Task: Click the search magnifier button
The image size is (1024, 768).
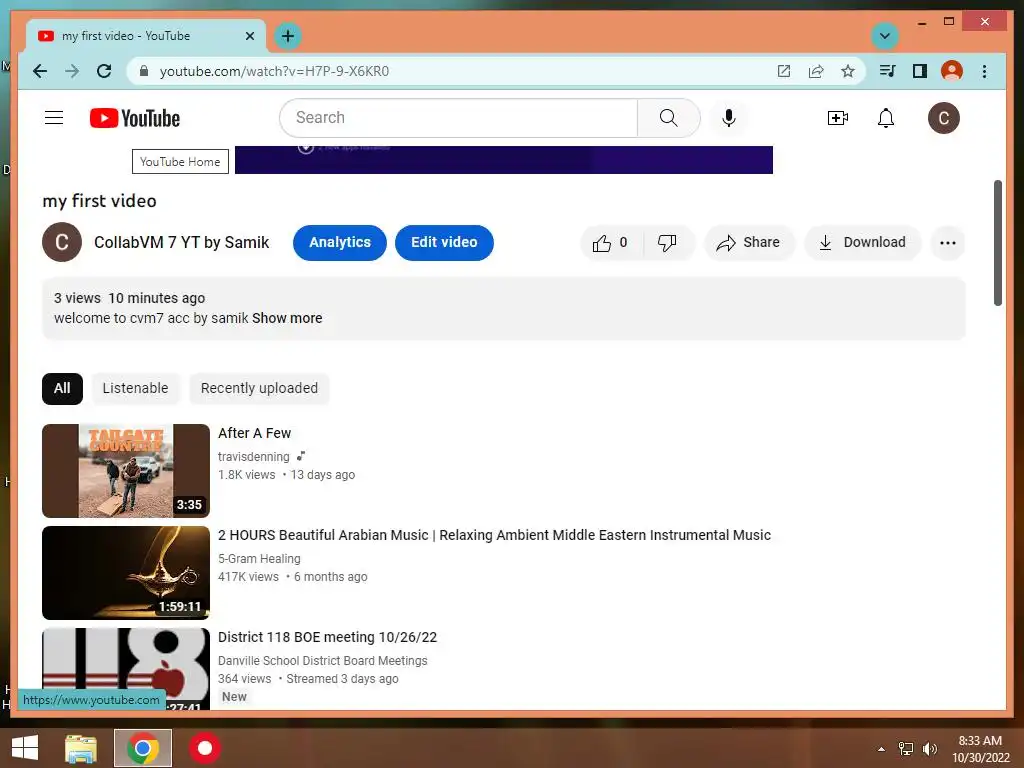Action: pyautogui.click(x=668, y=118)
